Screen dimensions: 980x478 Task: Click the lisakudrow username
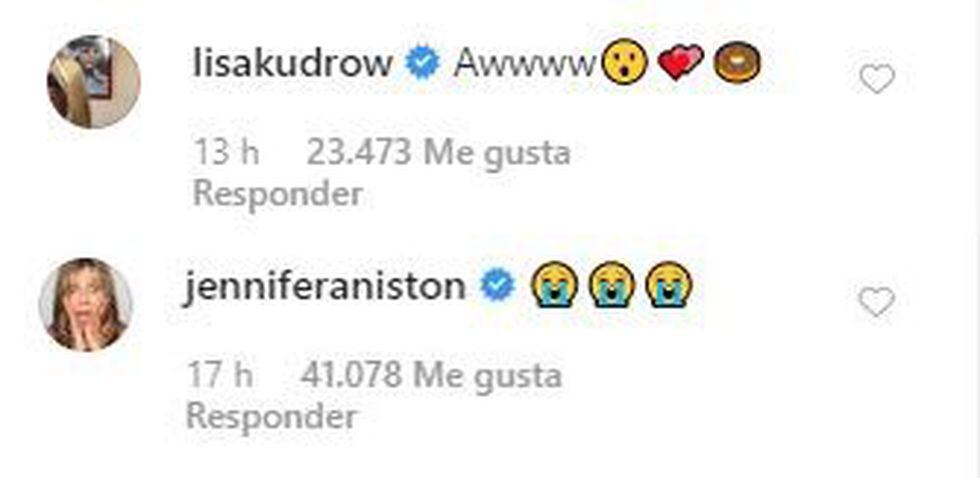click(292, 64)
